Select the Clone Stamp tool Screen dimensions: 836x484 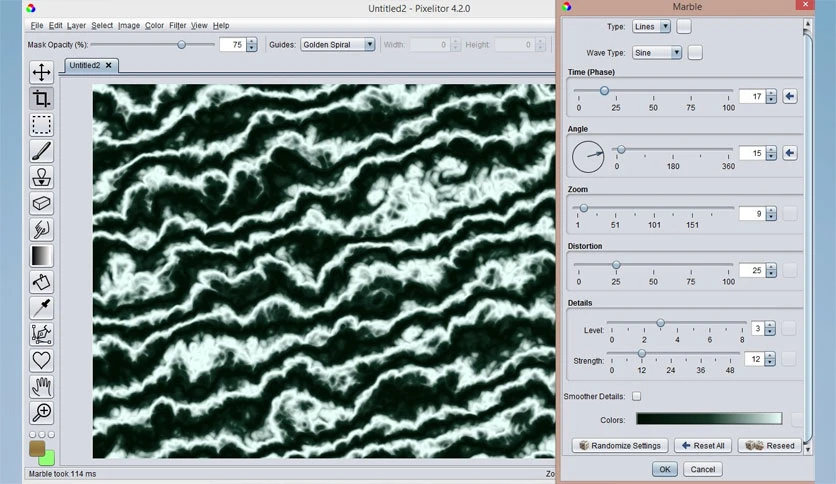point(41,177)
